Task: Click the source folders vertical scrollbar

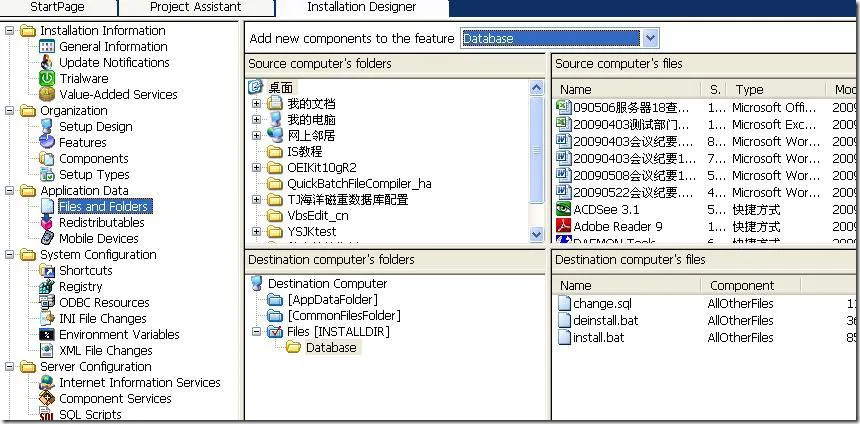Action: 537,160
